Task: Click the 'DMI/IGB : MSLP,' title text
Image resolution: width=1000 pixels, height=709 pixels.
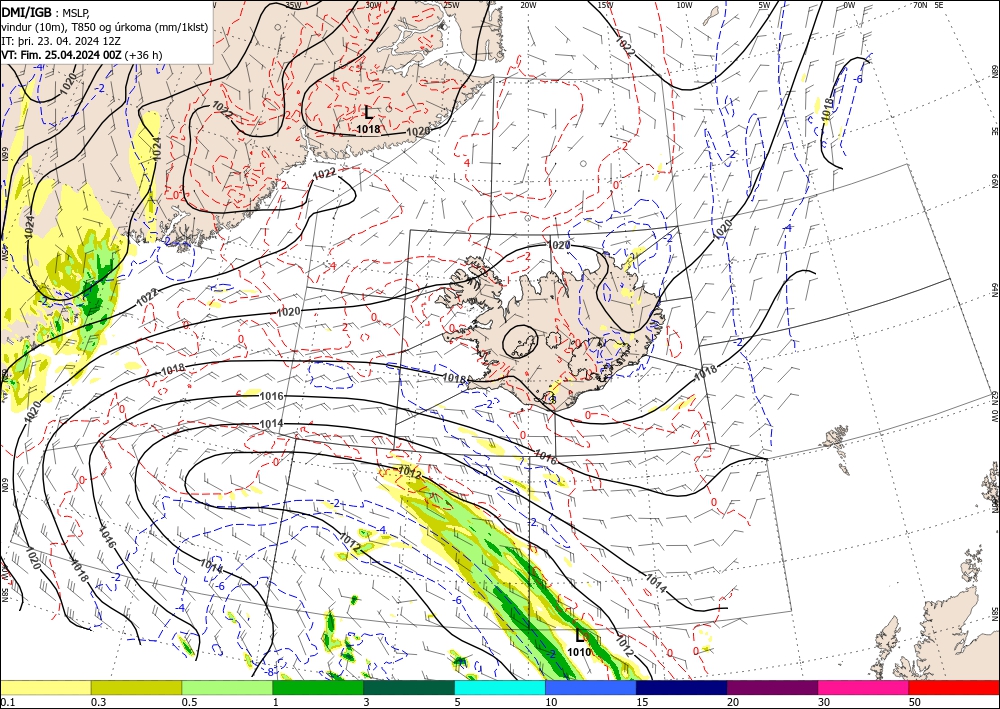Action: pos(46,12)
